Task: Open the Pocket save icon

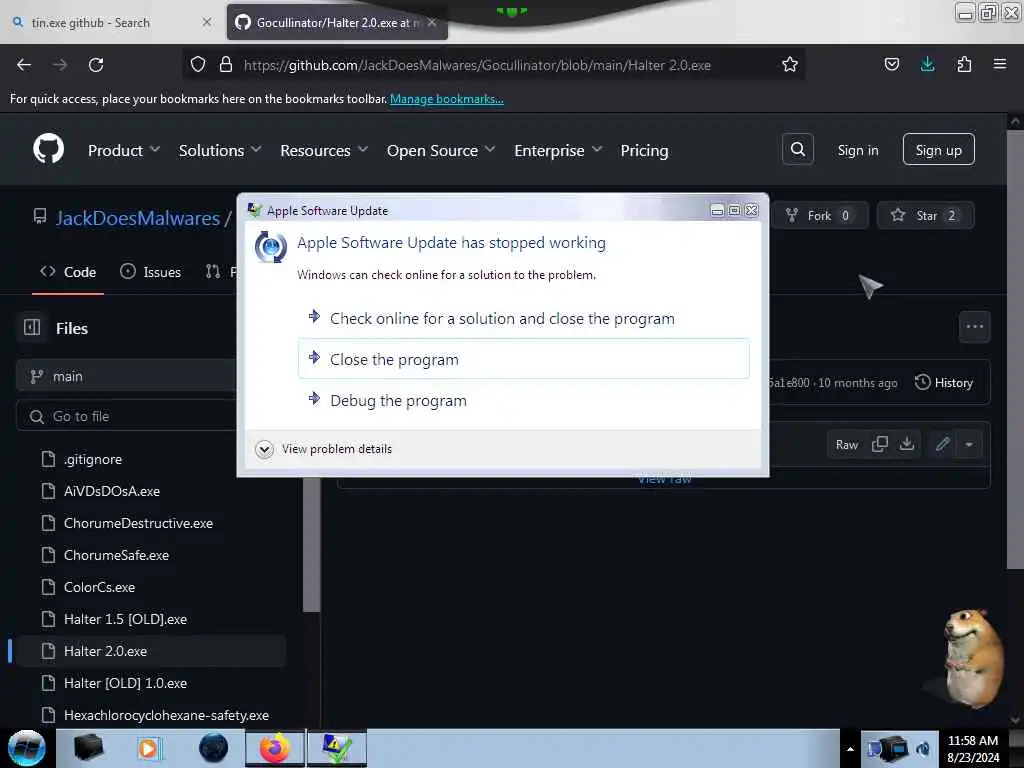Action: [891, 65]
